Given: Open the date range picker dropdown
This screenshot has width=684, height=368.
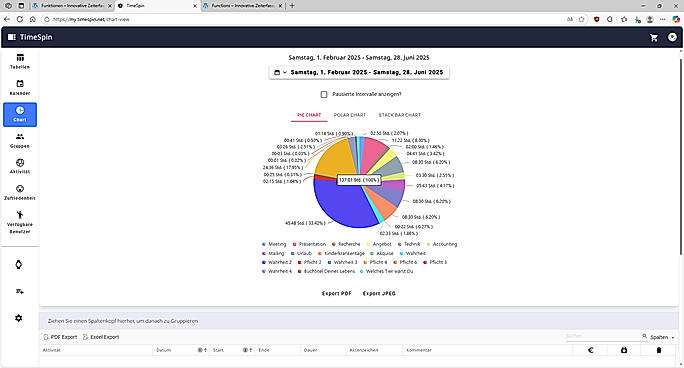Looking at the screenshot, I should click(x=359, y=72).
